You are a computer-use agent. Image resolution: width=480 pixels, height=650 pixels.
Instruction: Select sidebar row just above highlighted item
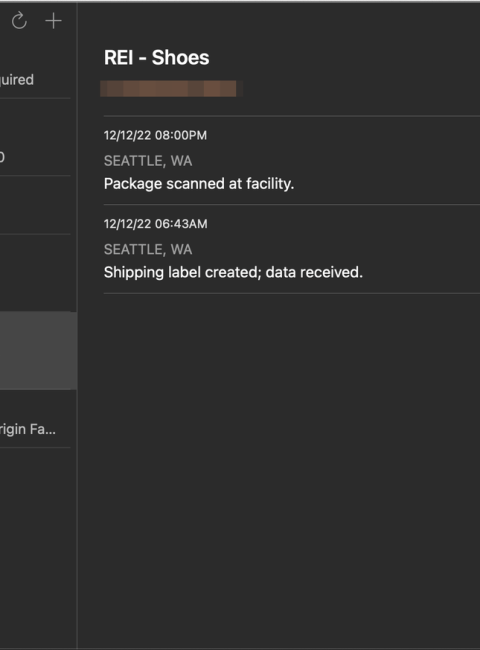point(35,273)
